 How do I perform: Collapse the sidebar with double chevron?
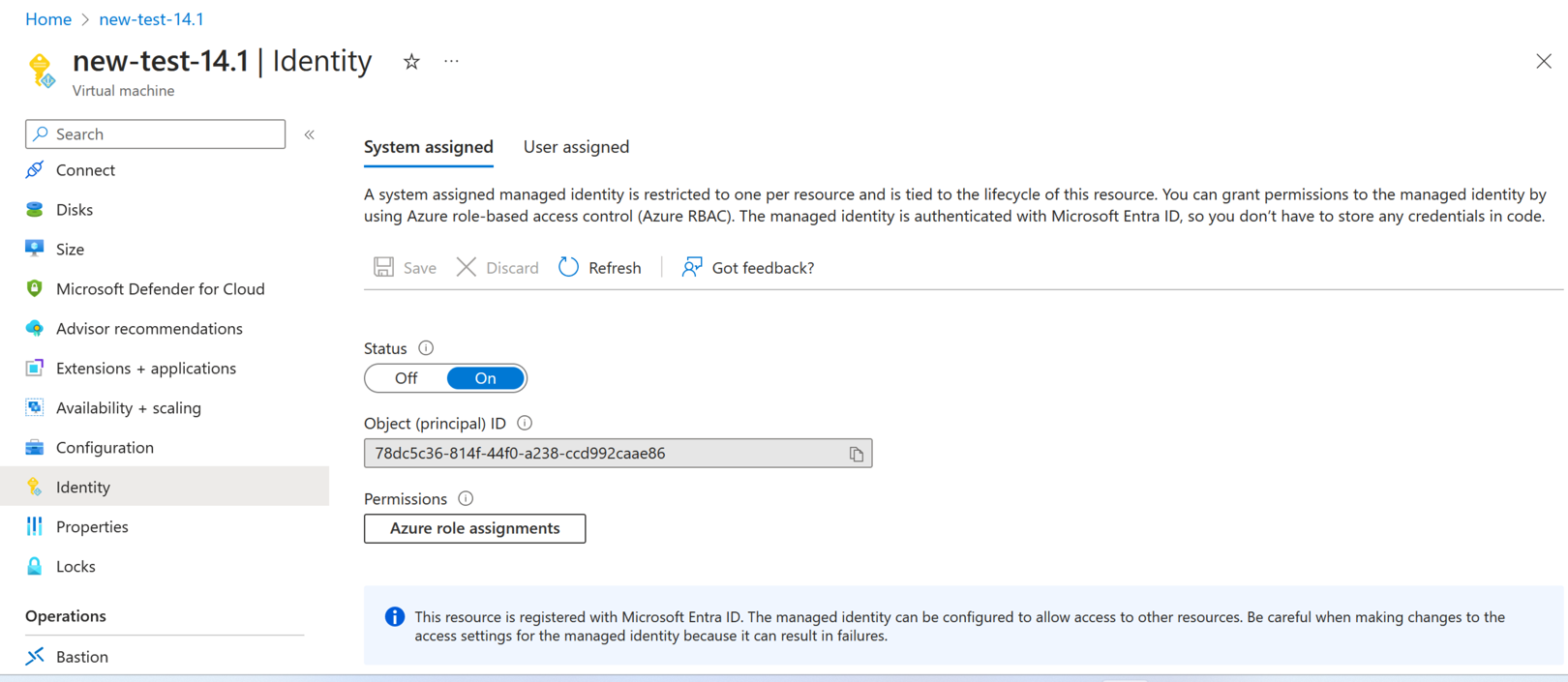pos(310,134)
